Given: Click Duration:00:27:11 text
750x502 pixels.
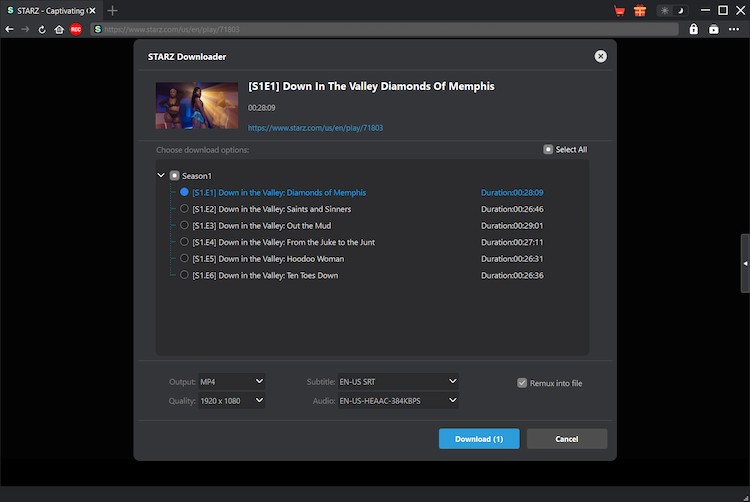Looking at the screenshot, I should click(x=512, y=242).
